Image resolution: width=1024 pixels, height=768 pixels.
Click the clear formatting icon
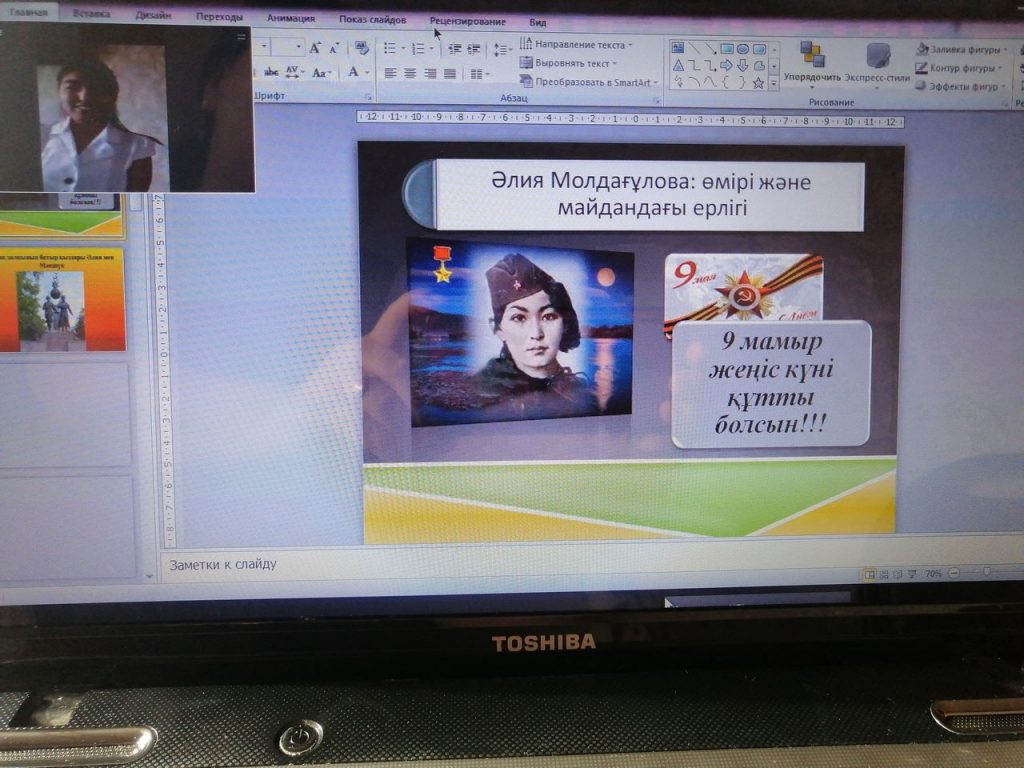[362, 47]
